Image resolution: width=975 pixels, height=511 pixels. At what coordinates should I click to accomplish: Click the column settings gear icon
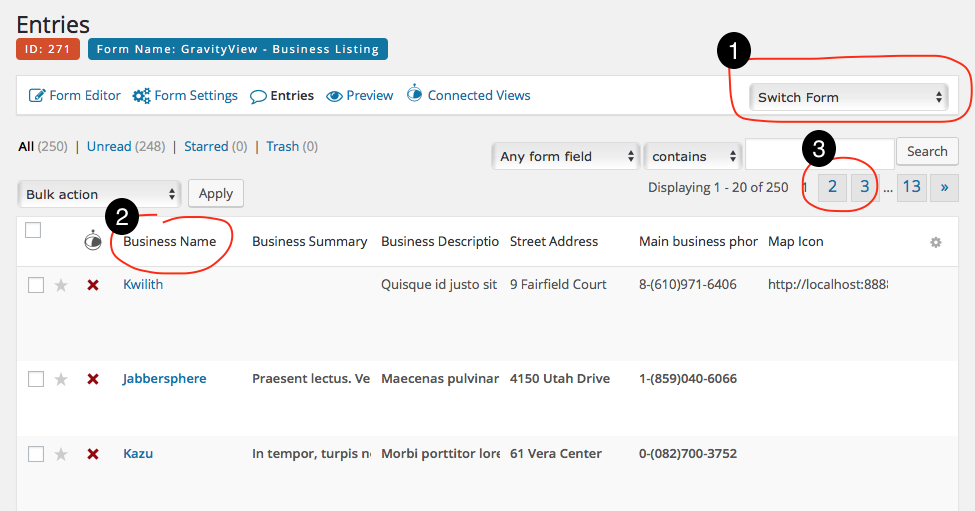[x=936, y=242]
